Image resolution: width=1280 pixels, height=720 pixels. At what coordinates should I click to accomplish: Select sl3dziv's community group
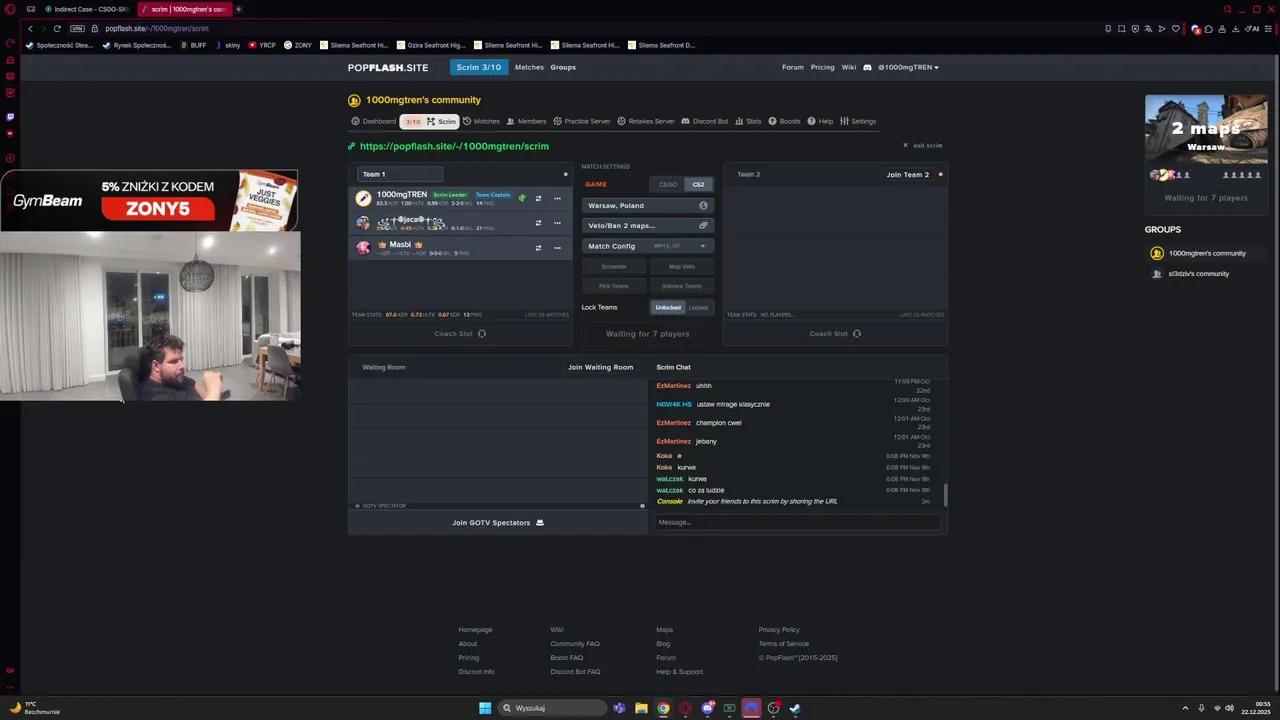coord(1190,273)
